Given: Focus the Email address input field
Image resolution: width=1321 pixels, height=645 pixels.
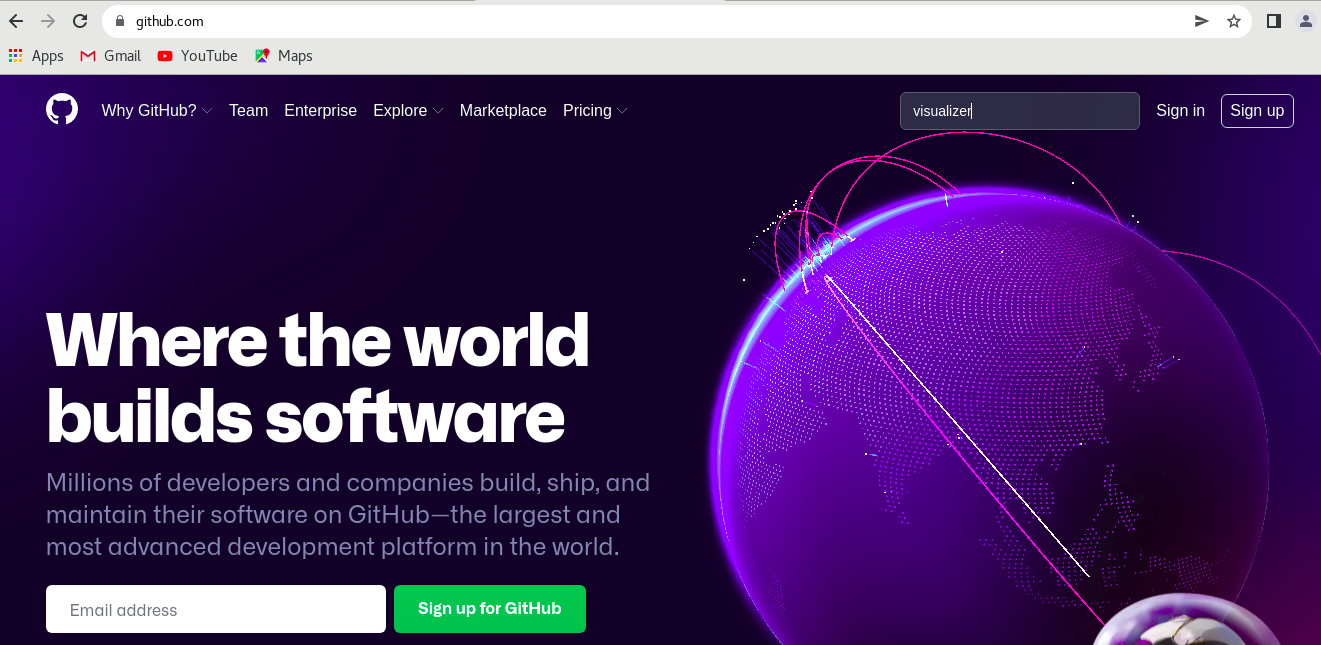Looking at the screenshot, I should click(216, 609).
